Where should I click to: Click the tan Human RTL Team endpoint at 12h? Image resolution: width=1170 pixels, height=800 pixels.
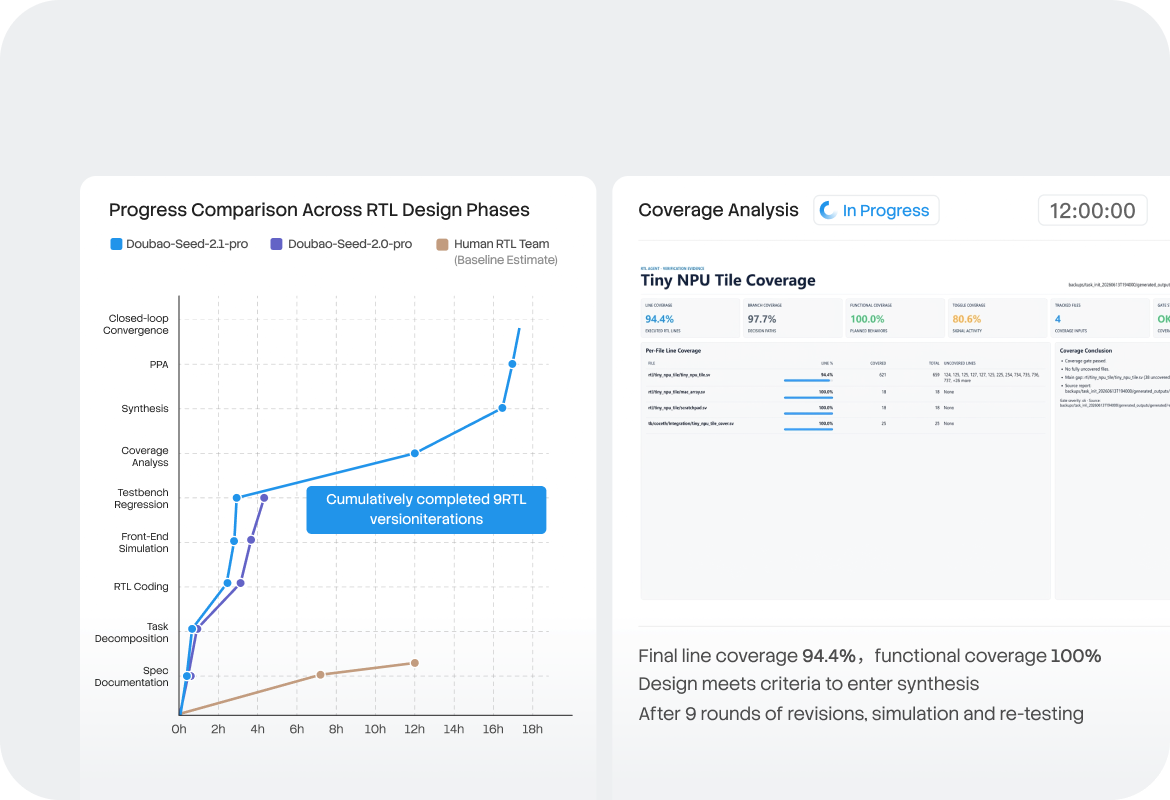tap(415, 663)
